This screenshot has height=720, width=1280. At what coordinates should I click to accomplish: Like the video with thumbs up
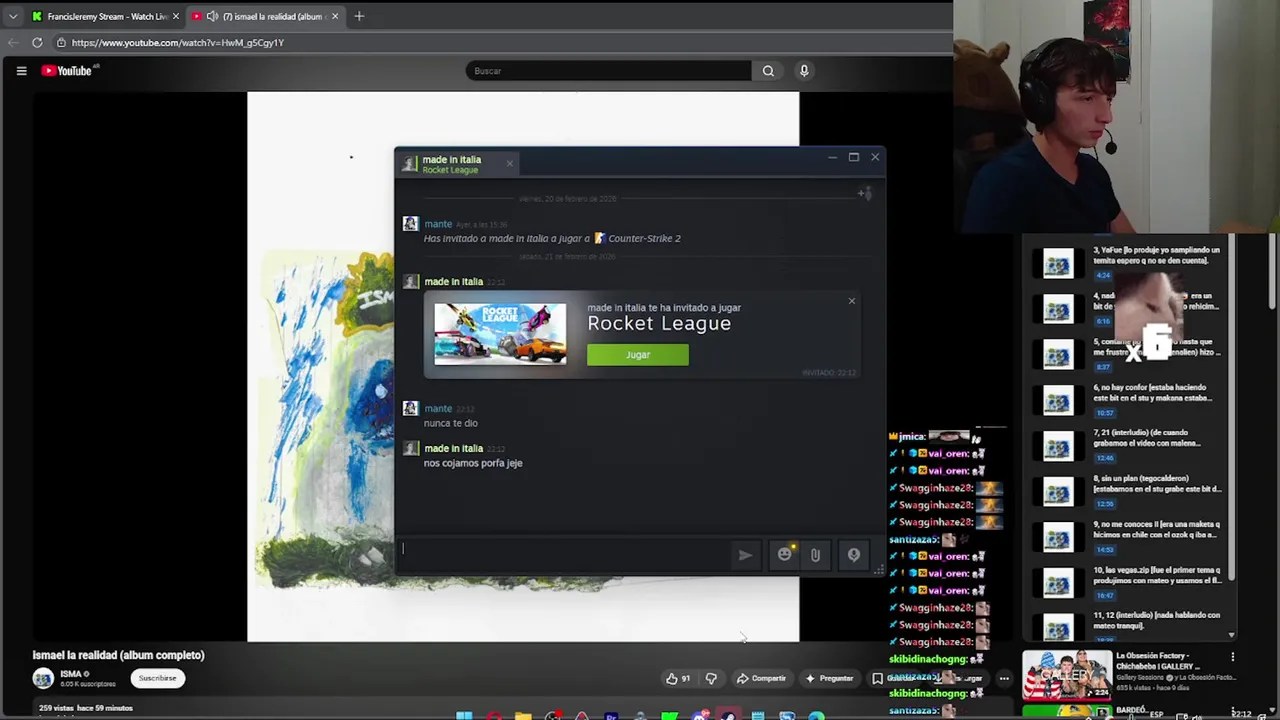678,678
